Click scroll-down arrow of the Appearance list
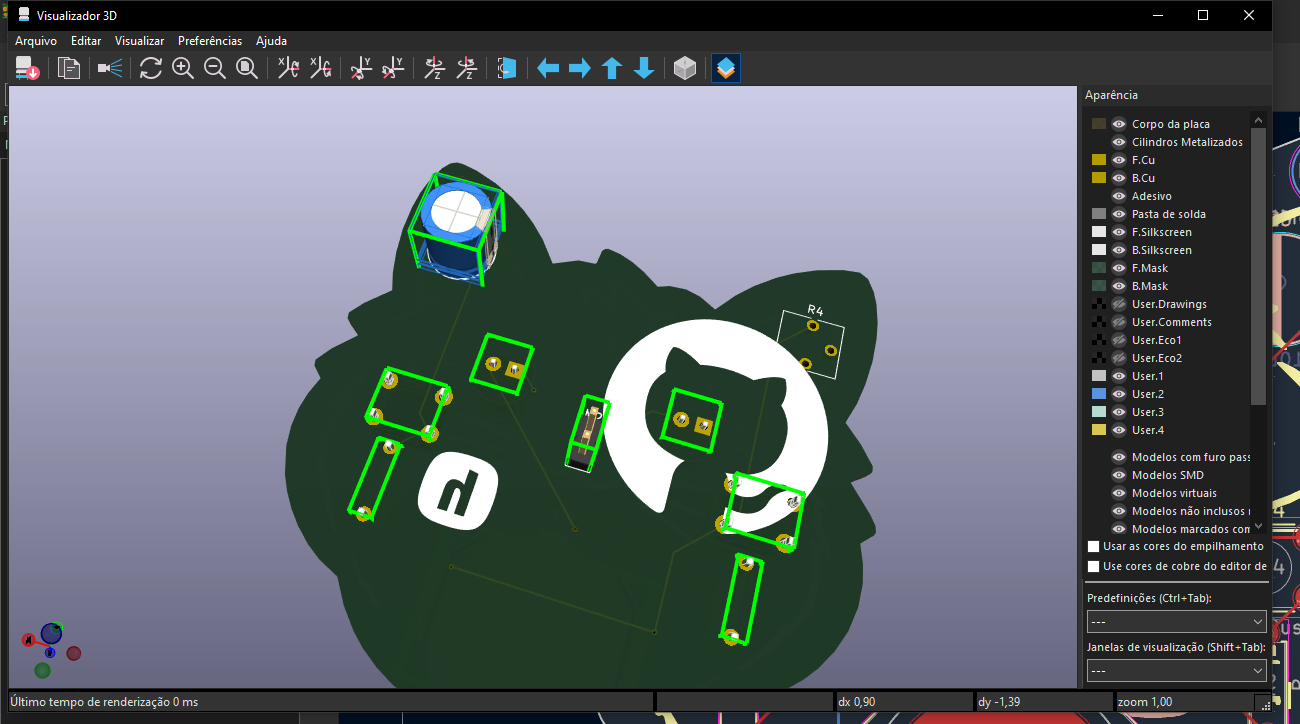The image size is (1300, 724). pyautogui.click(x=1258, y=526)
